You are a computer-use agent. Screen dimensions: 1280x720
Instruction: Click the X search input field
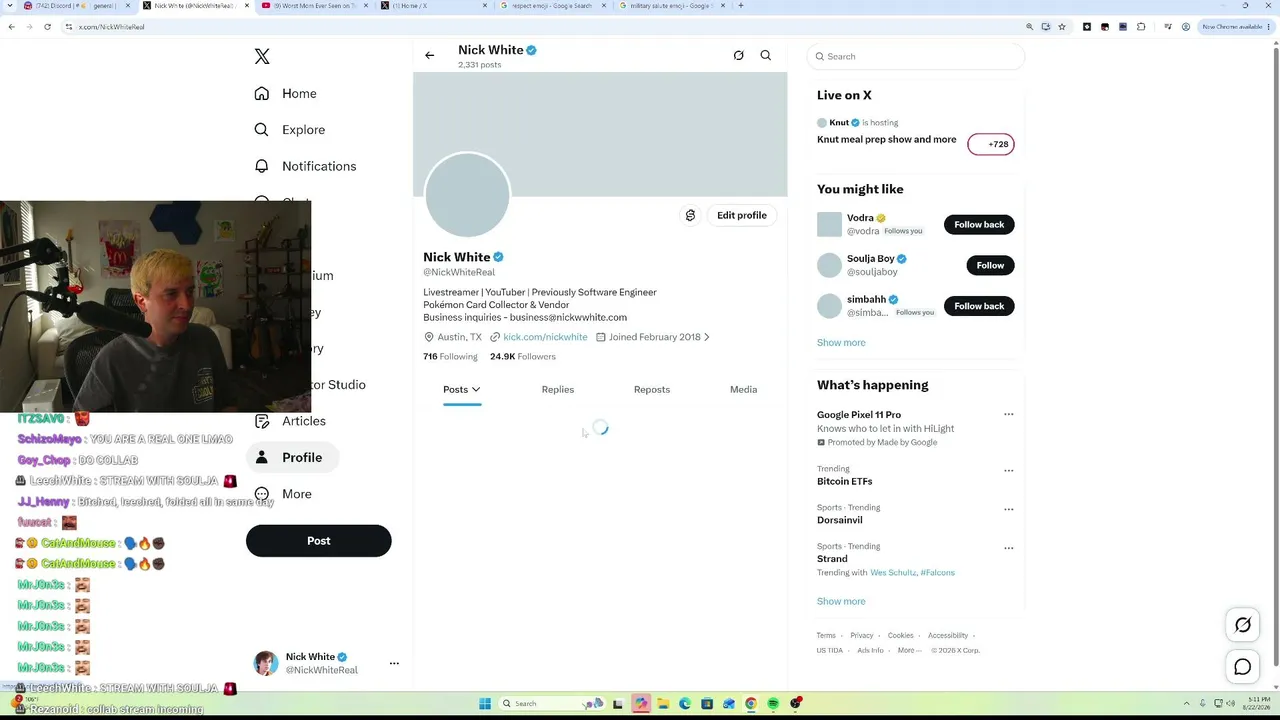[x=916, y=57]
